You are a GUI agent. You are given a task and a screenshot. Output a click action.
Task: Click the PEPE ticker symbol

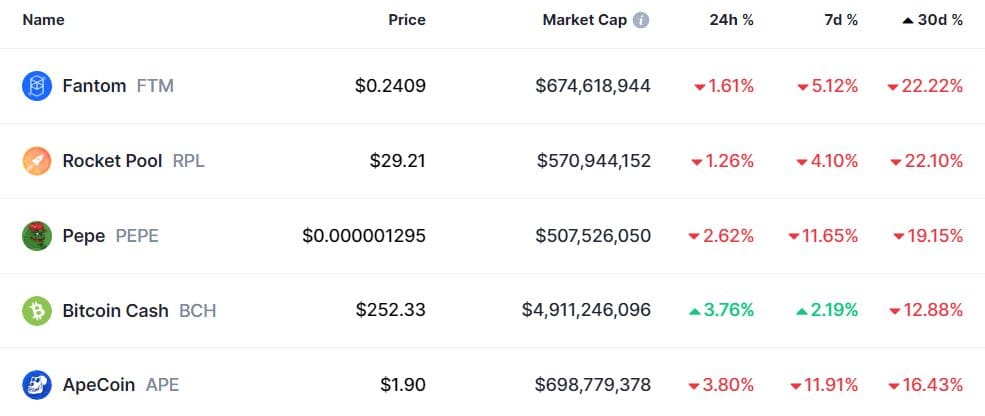pos(137,236)
